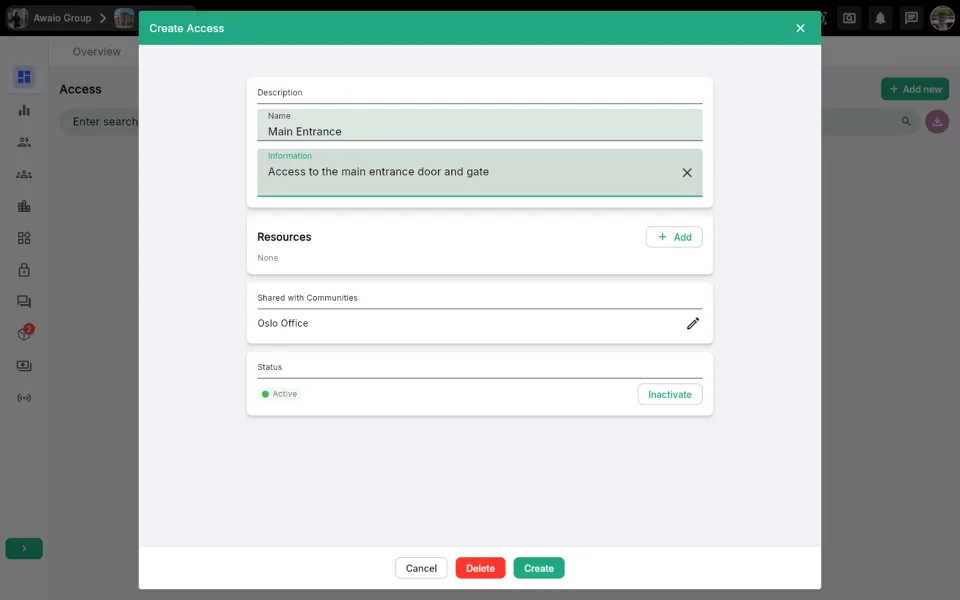Image resolution: width=960 pixels, height=600 pixels.
Task: Focus the Name field containing Main Entrance
Action: click(479, 125)
